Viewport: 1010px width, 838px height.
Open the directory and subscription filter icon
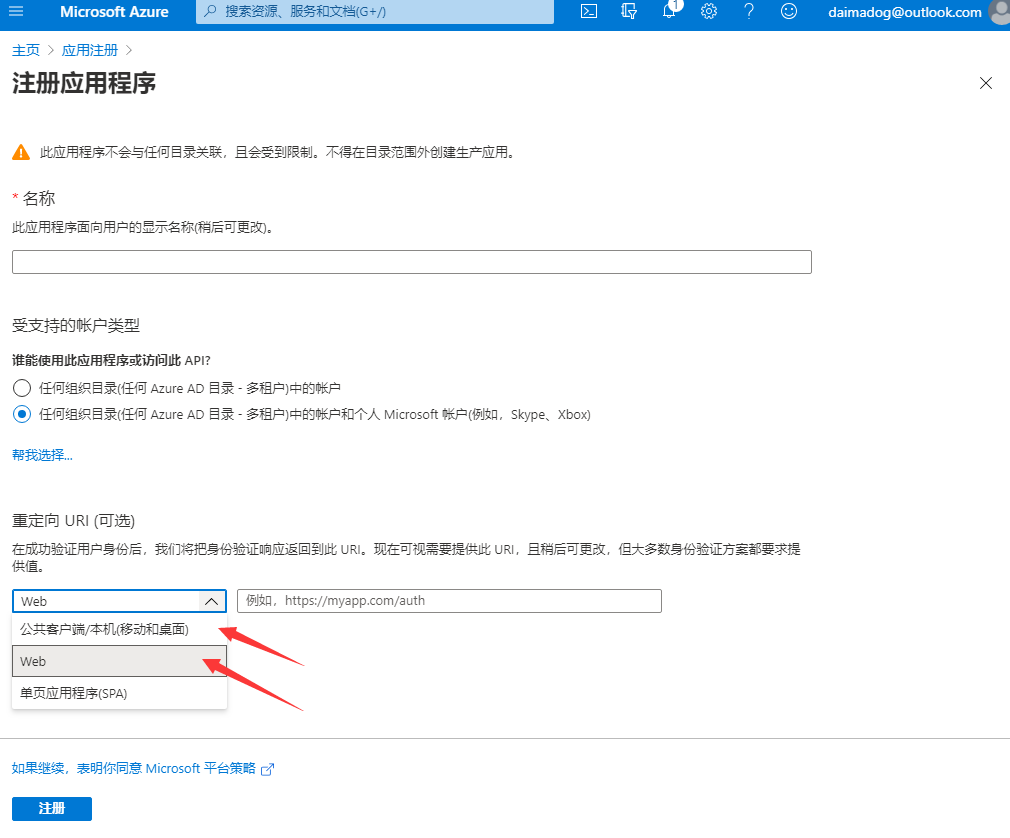(629, 12)
